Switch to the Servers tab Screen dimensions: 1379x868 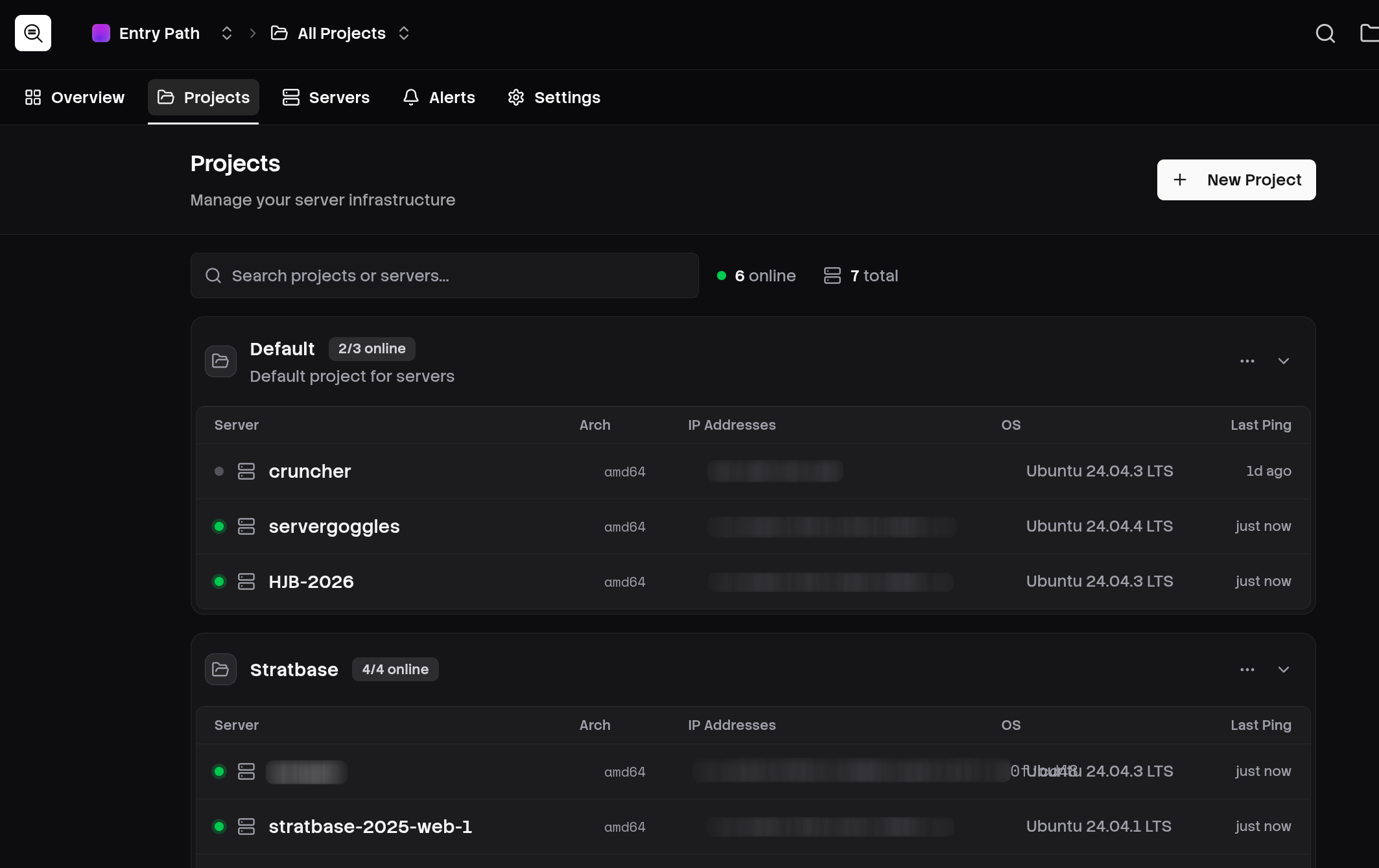click(x=326, y=97)
